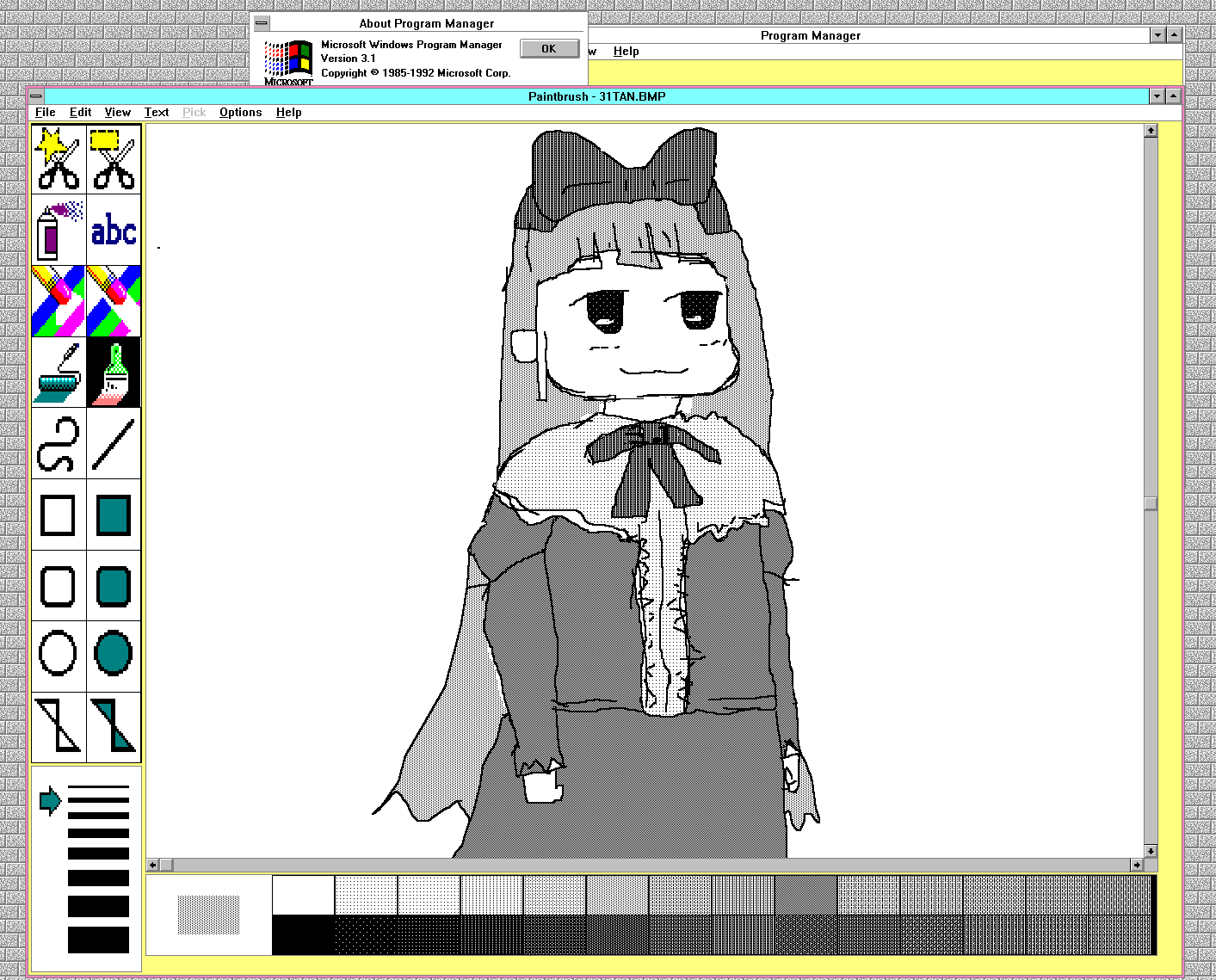Click the vertical scrollbar down arrow
This screenshot has height=980, width=1216.
(x=1151, y=851)
